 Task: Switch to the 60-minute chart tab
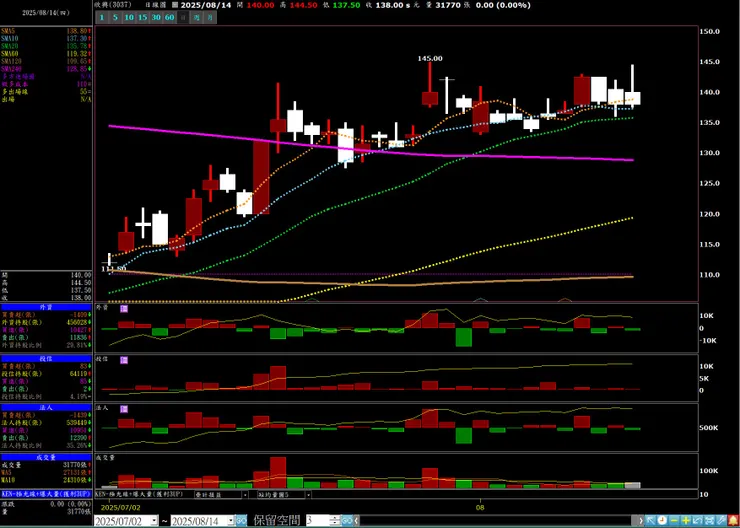(169, 18)
